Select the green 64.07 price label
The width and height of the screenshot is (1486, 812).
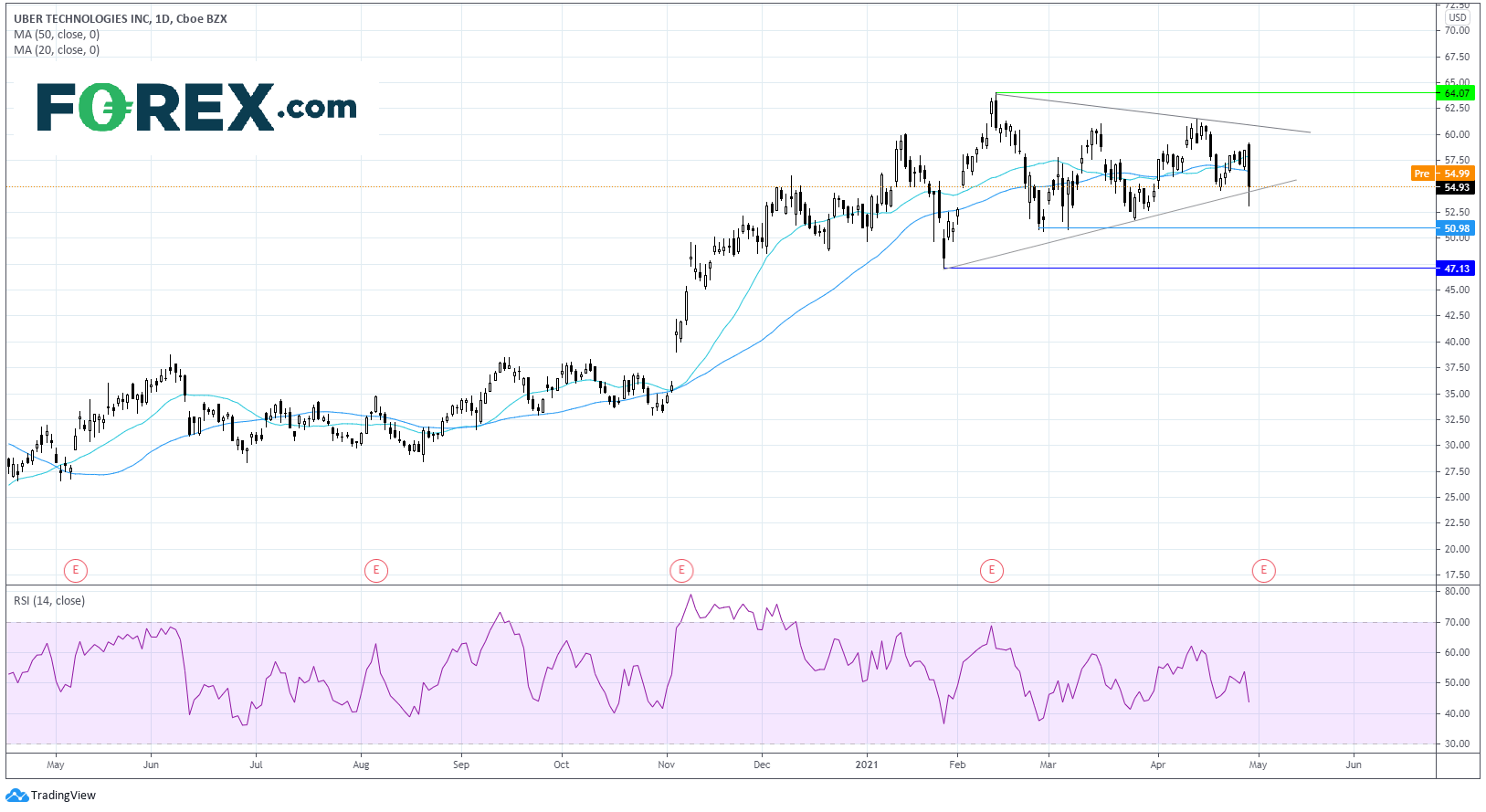tap(1456, 93)
